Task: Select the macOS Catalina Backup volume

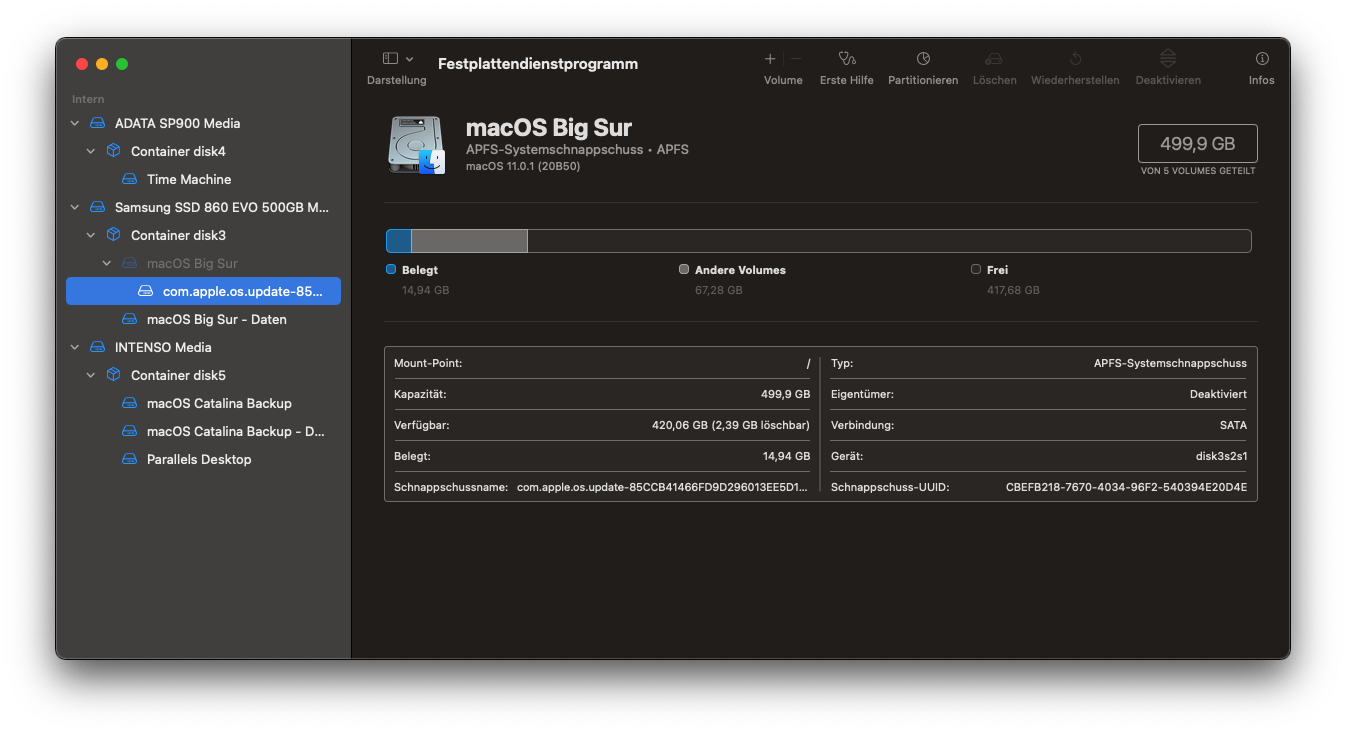Action: (x=218, y=404)
